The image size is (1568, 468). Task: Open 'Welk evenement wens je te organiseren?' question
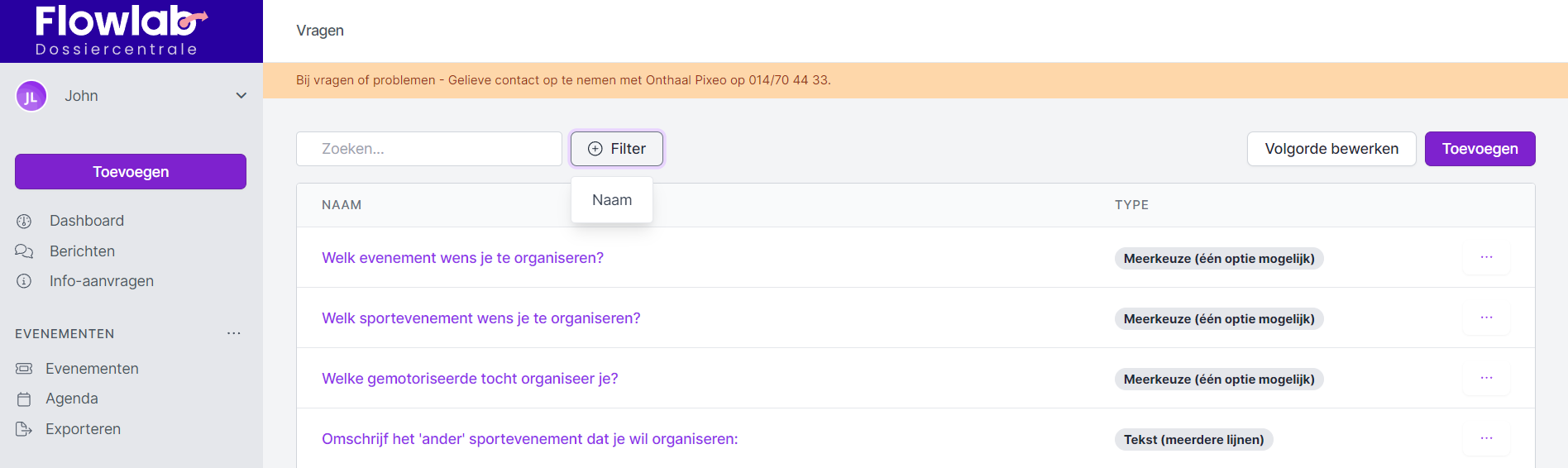tap(462, 258)
